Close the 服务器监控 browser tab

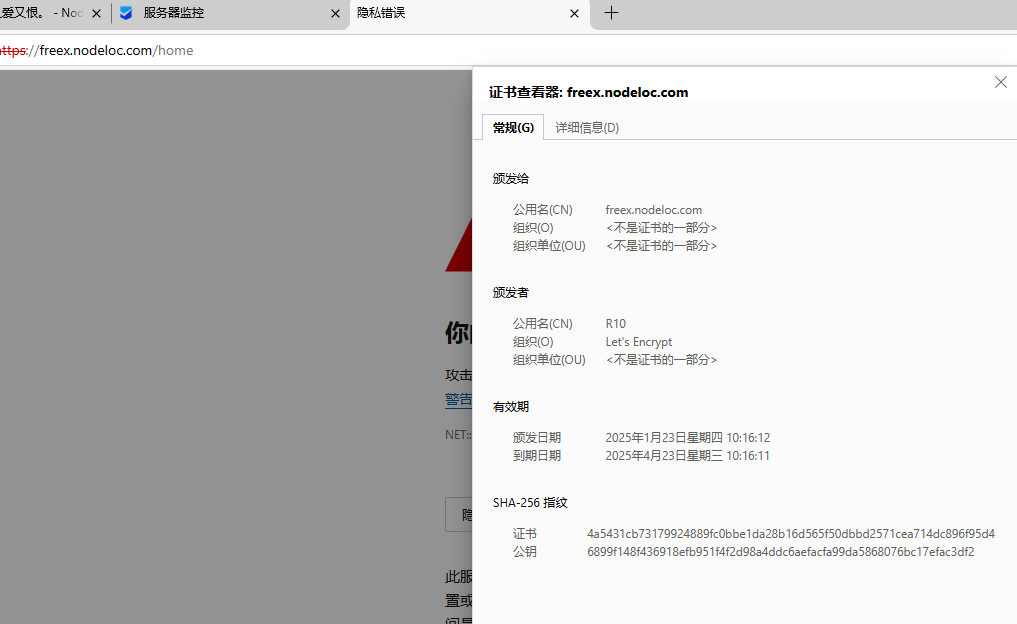tap(335, 14)
